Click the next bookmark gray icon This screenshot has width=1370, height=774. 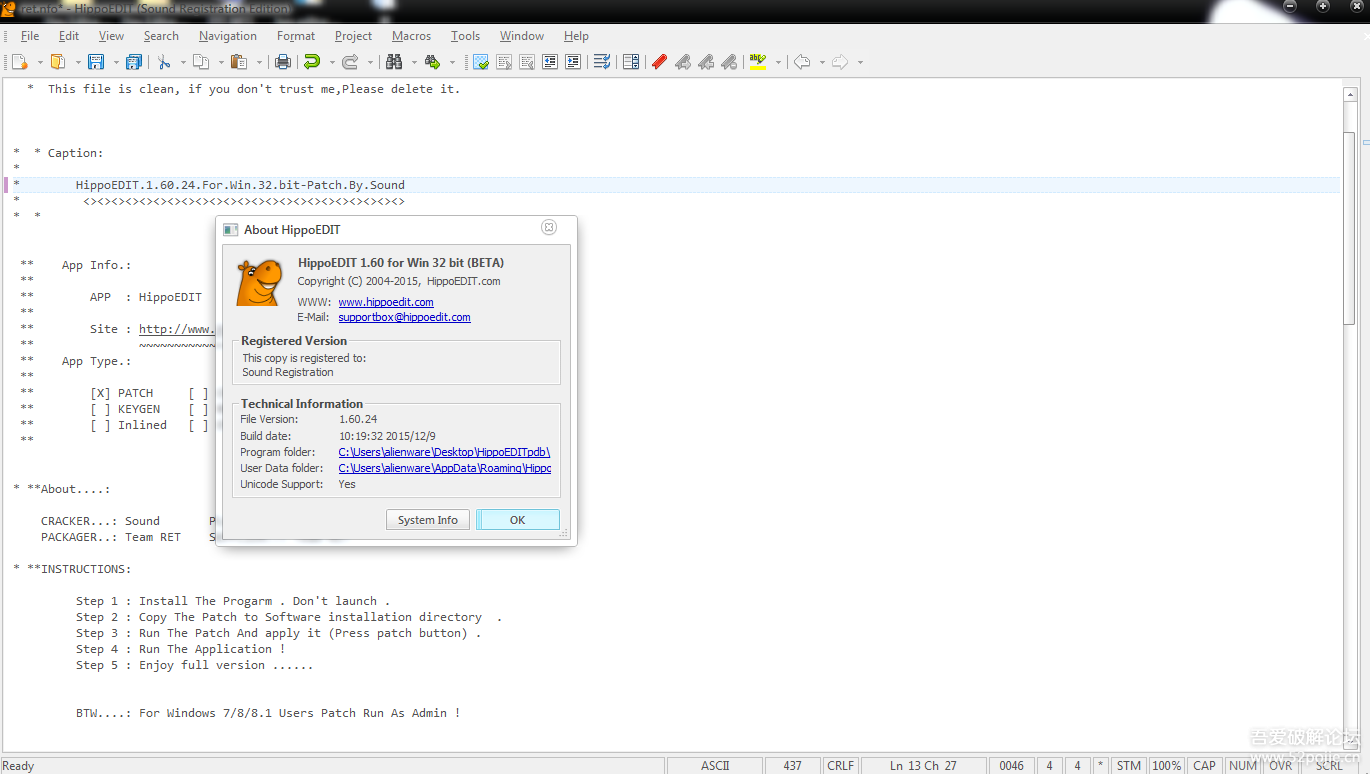tap(683, 62)
